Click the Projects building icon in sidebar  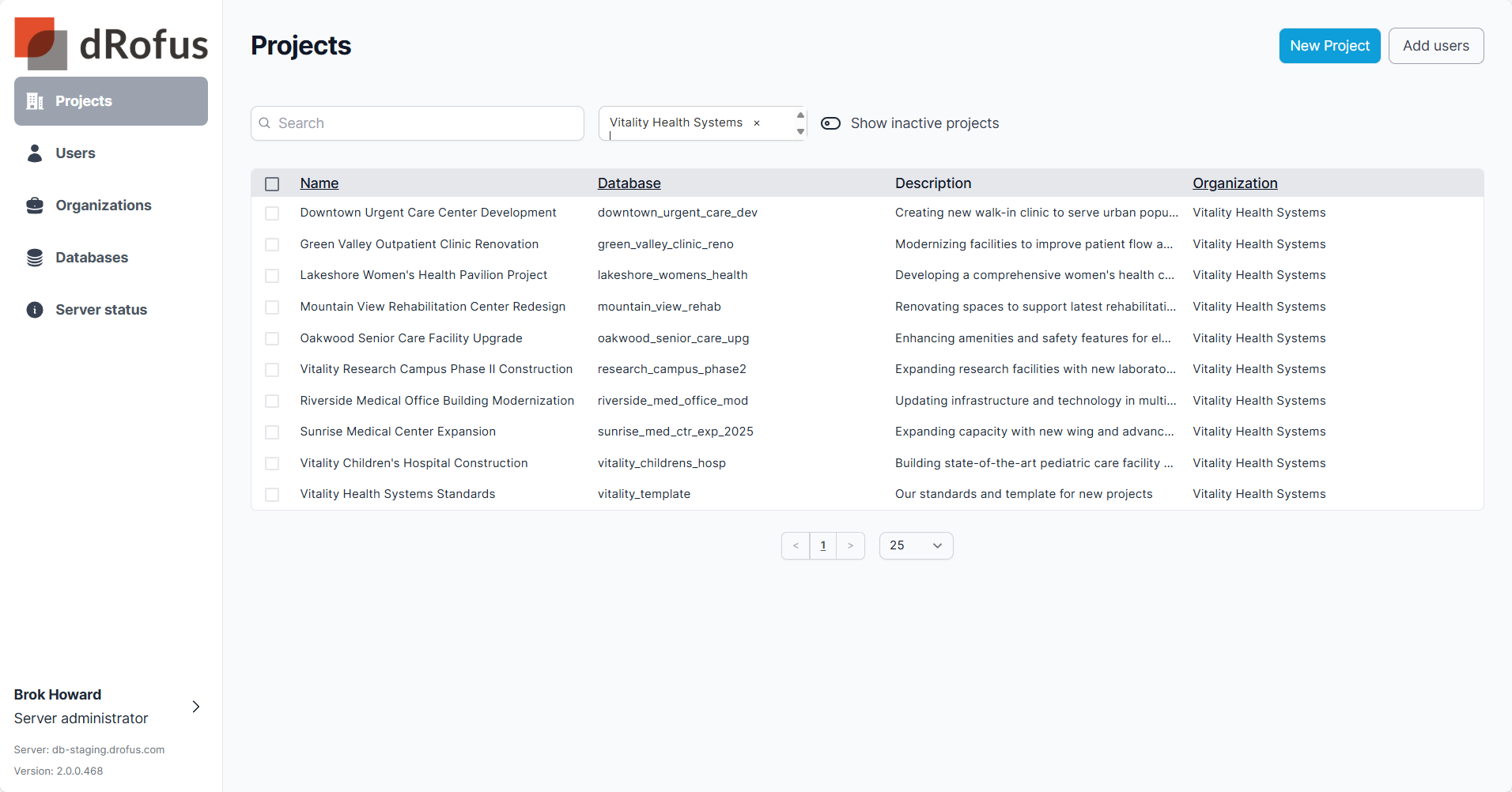pyautogui.click(x=35, y=101)
